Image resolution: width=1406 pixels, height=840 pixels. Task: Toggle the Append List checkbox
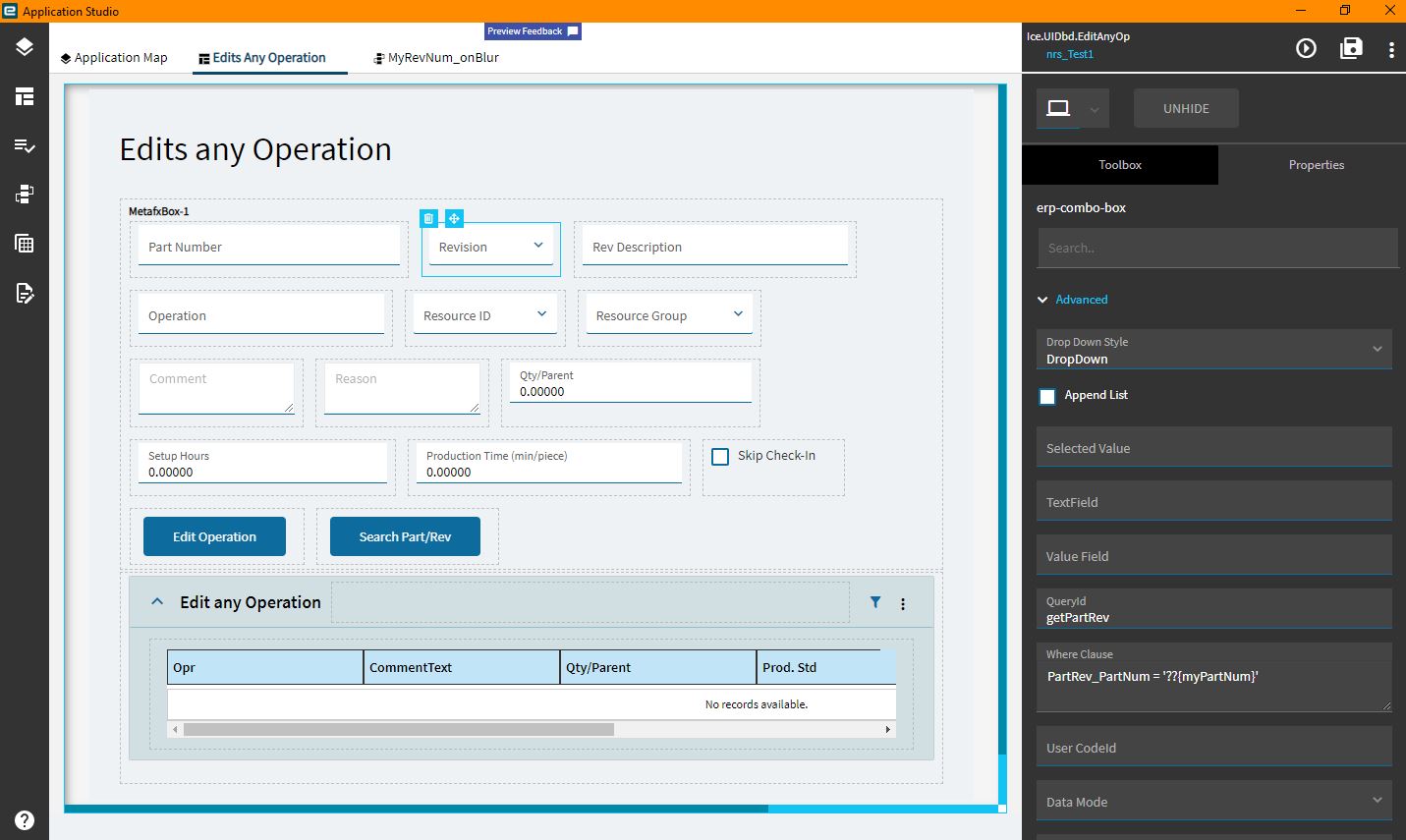click(x=1047, y=396)
